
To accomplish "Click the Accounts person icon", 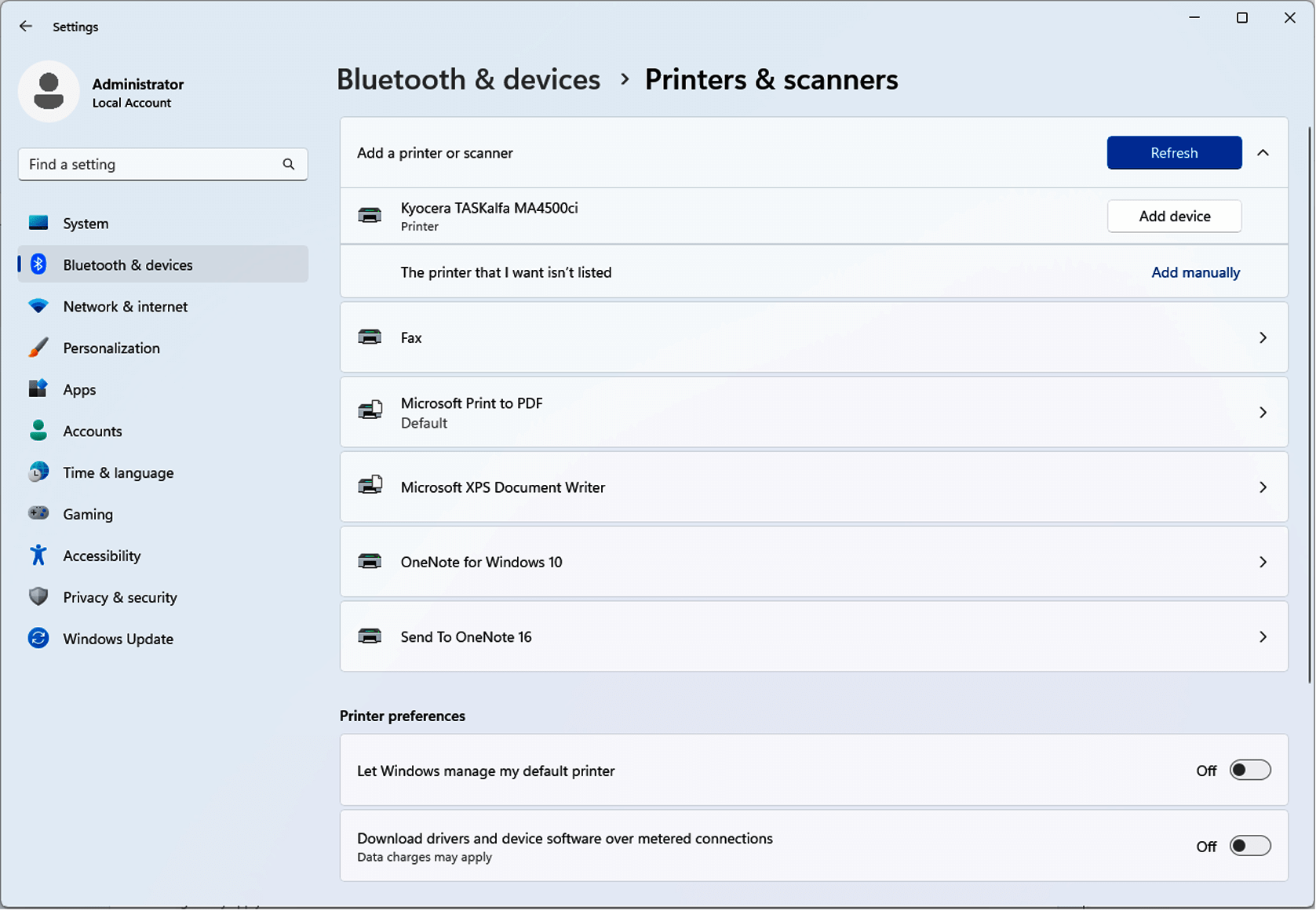I will pos(38,430).
